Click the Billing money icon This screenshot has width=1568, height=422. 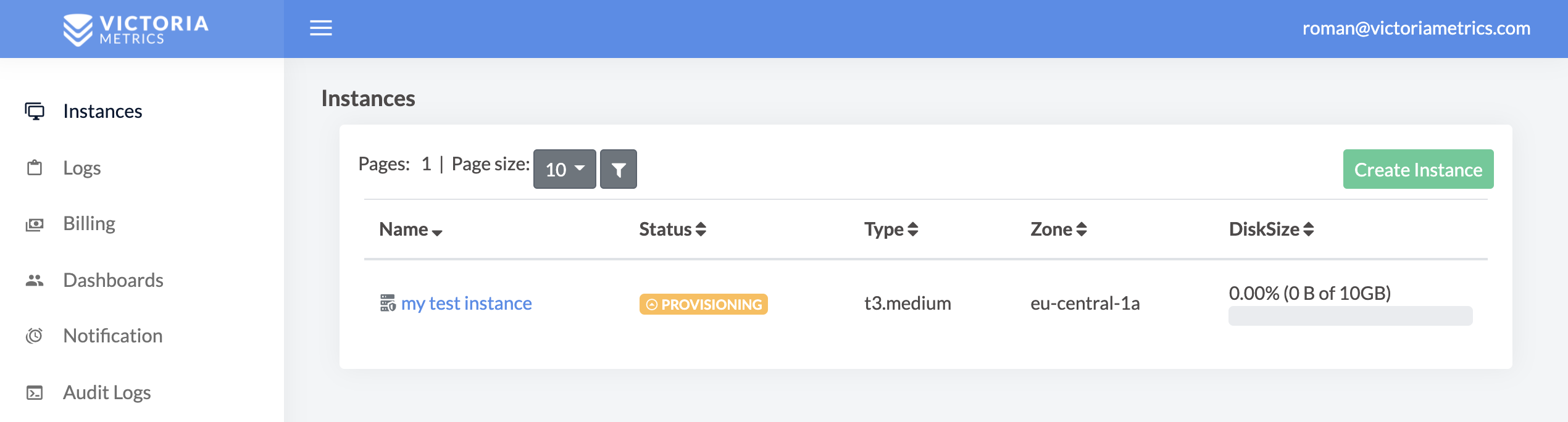coord(35,224)
